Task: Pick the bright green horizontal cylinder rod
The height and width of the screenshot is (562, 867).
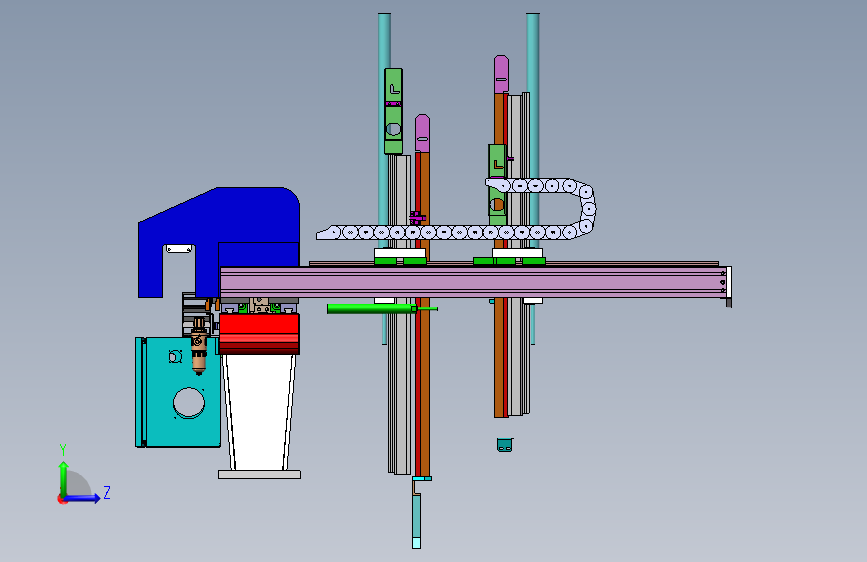Action: point(370,309)
